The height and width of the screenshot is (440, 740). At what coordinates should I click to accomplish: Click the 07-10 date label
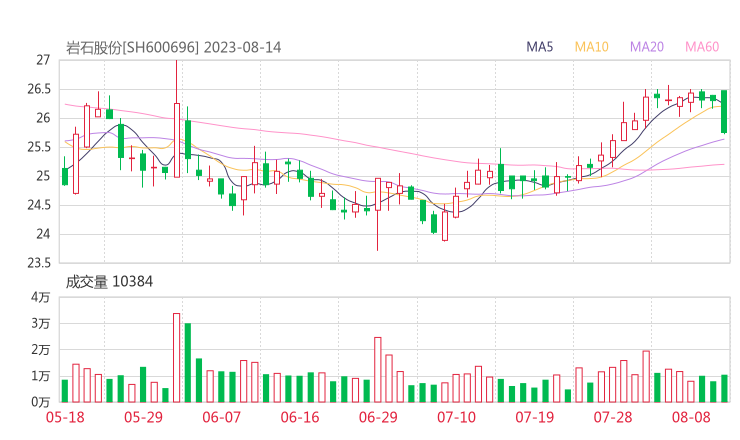pos(456,417)
